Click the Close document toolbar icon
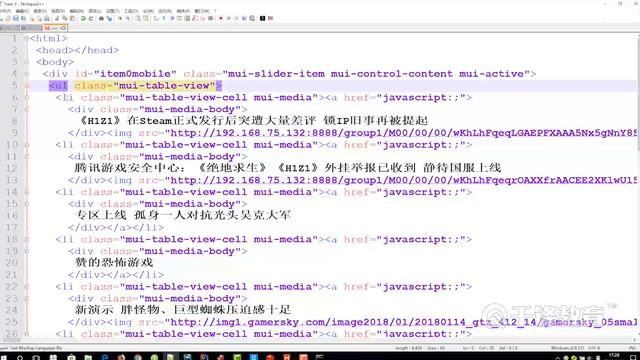 pyautogui.click(x=32, y=18)
